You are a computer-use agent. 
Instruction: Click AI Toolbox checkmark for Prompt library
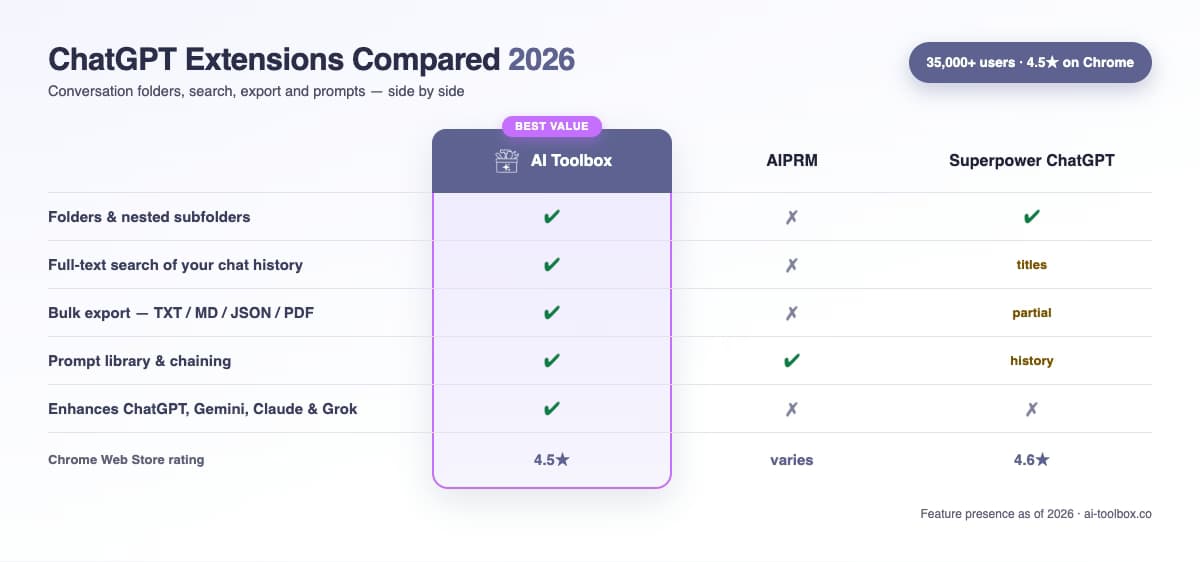(x=552, y=361)
